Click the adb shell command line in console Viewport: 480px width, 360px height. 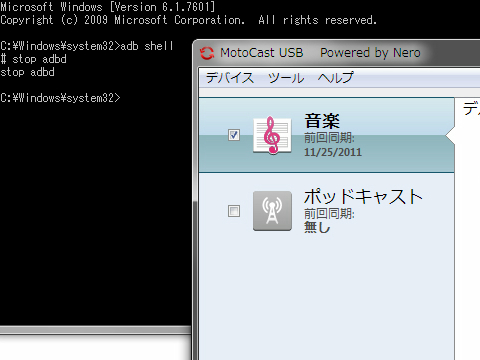click(x=87, y=46)
